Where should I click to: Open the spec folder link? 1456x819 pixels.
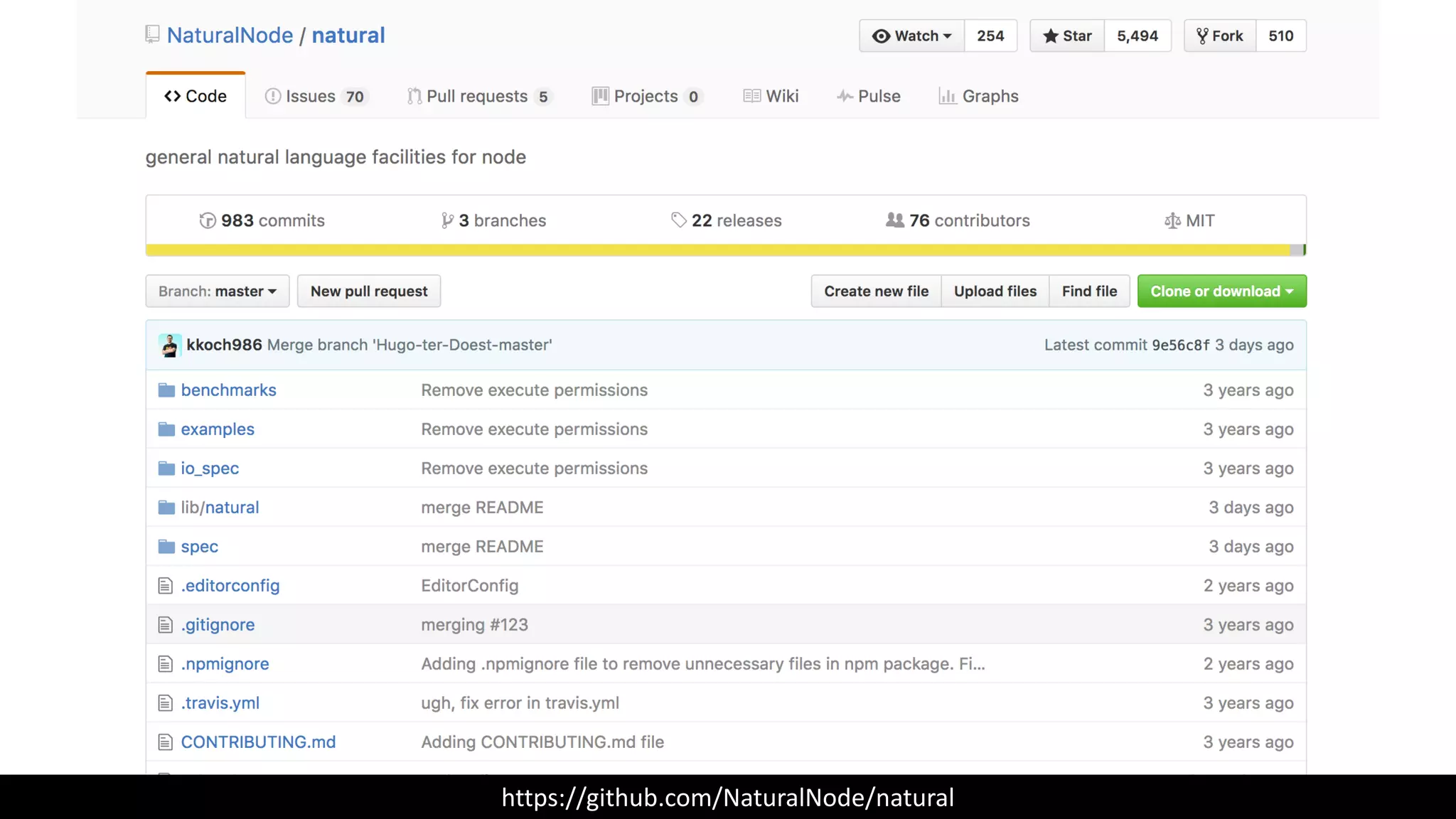199,547
